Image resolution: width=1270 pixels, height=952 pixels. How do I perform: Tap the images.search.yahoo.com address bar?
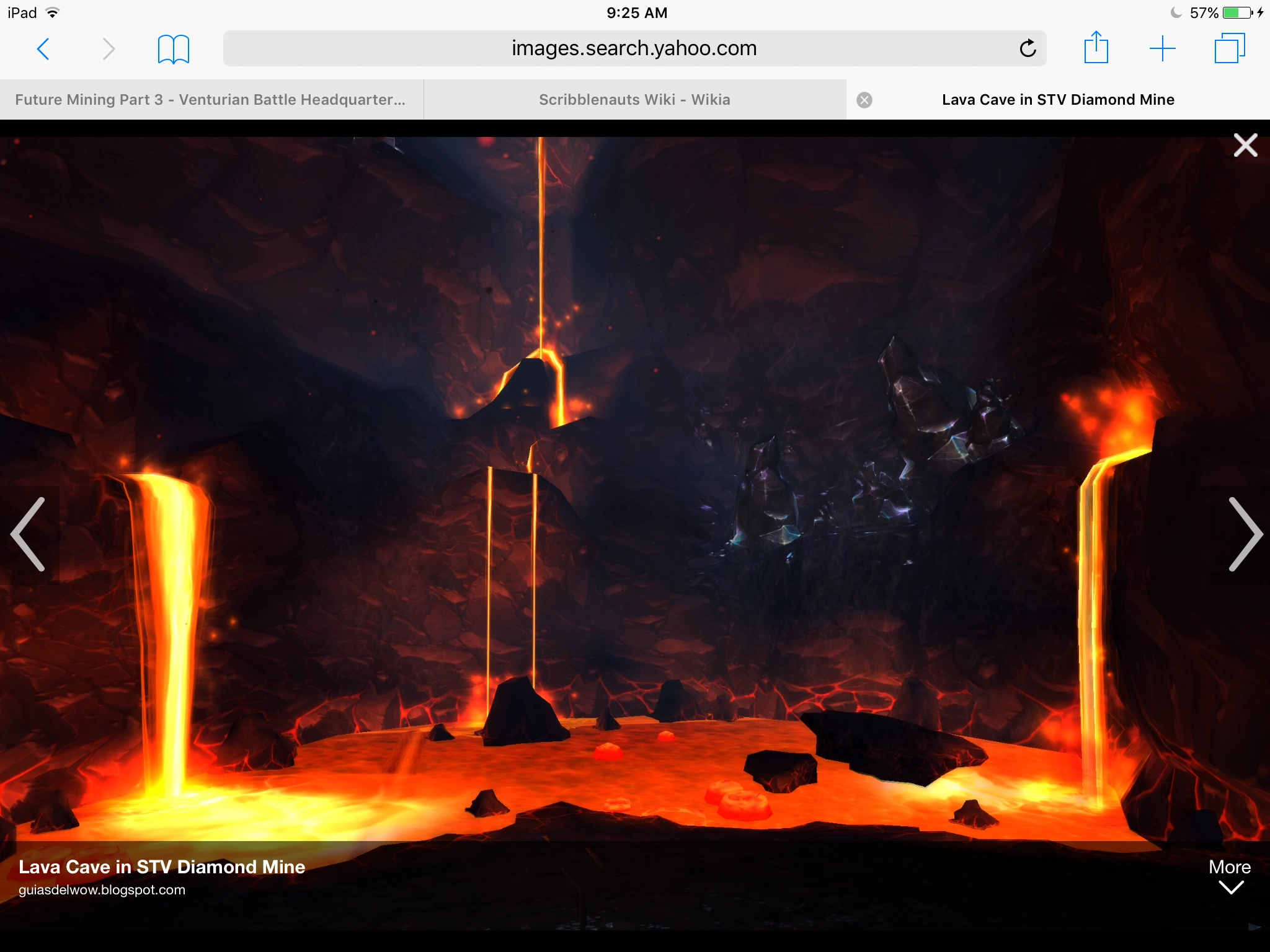pos(633,48)
